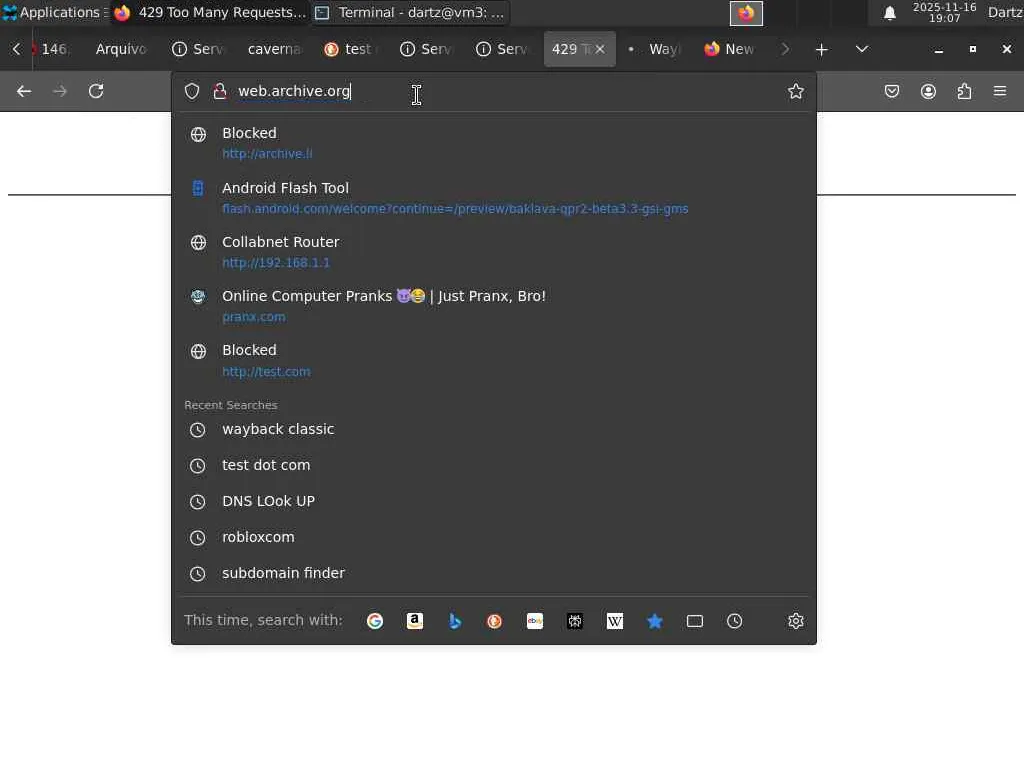Viewport: 1024px width, 768px height.
Task: Open the Dartz user panel item
Action: pos(1005,12)
